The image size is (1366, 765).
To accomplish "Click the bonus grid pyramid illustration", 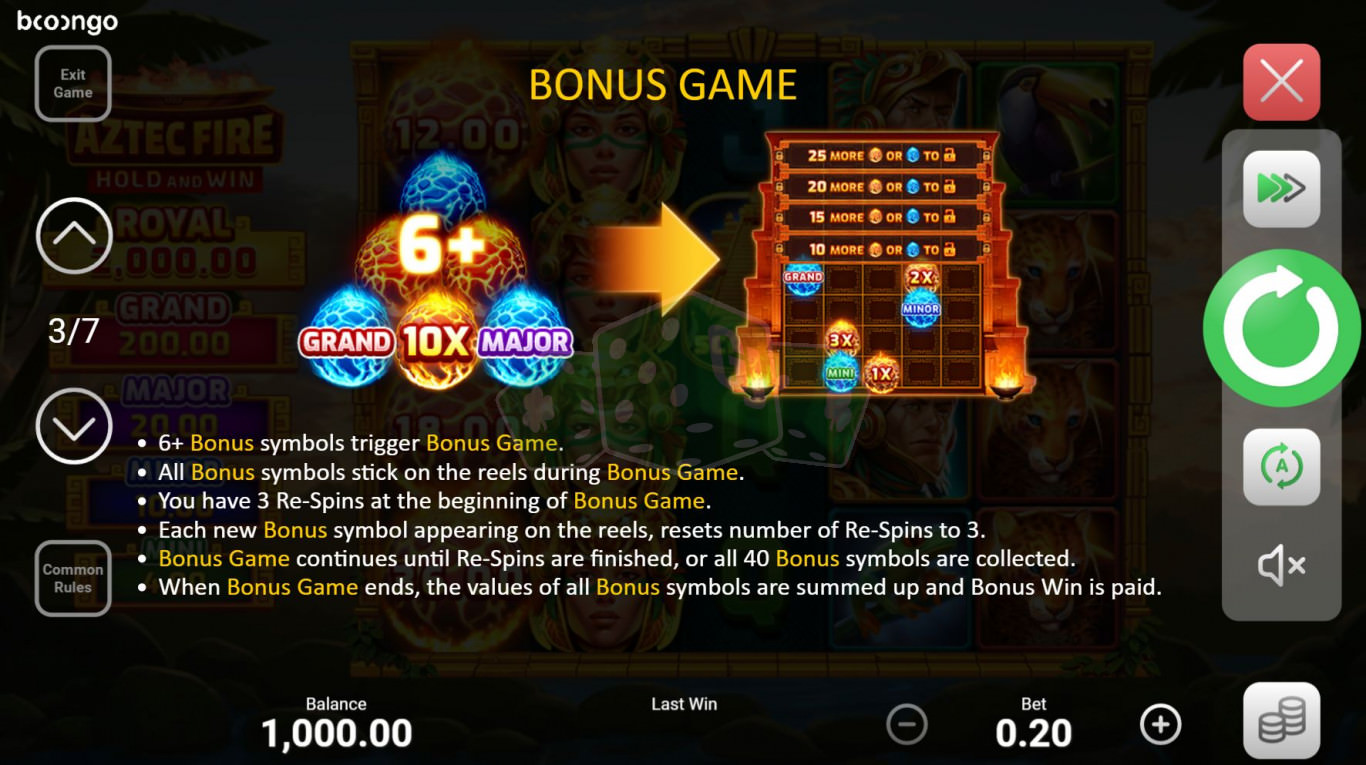I will click(x=883, y=265).
